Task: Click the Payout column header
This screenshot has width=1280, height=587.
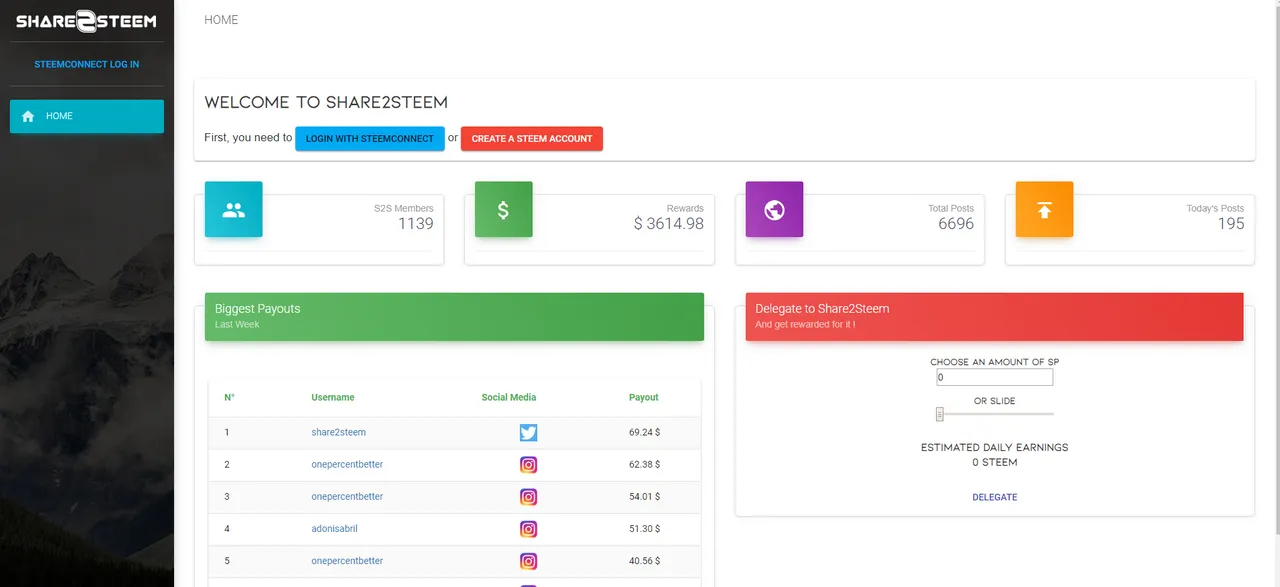Action: coord(644,398)
